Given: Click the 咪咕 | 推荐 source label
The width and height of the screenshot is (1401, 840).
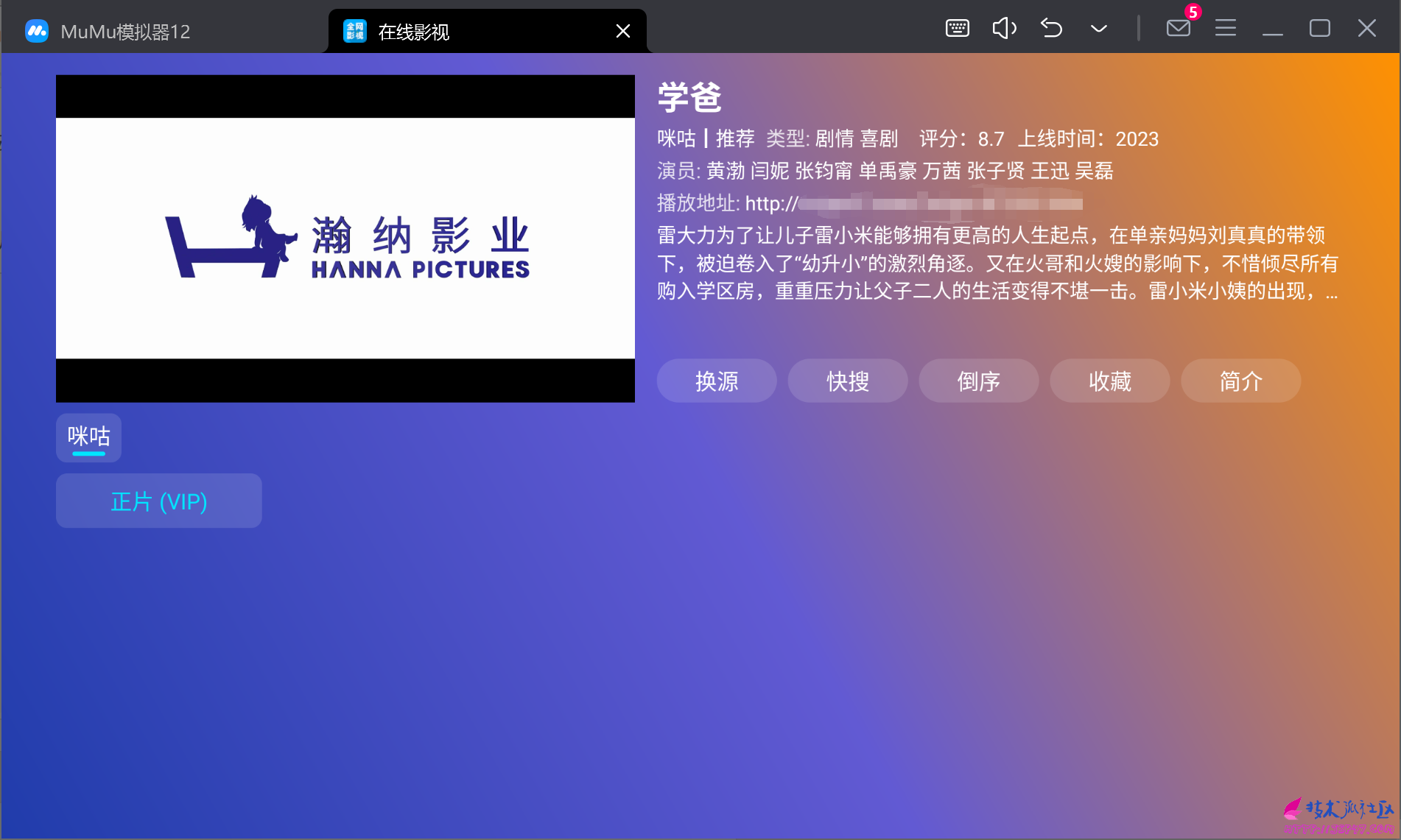Looking at the screenshot, I should point(706,138).
